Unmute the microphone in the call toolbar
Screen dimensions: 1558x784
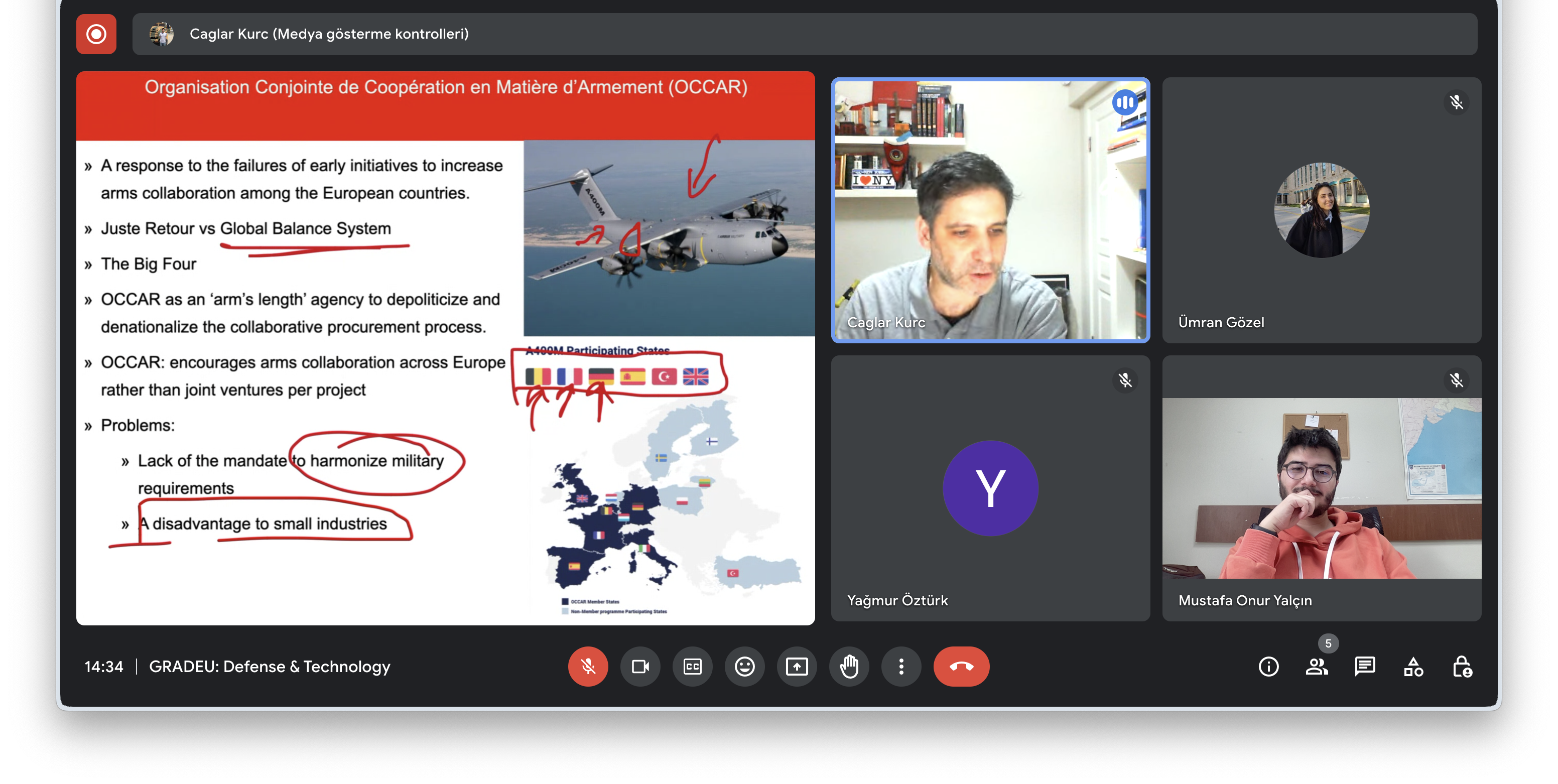point(587,667)
